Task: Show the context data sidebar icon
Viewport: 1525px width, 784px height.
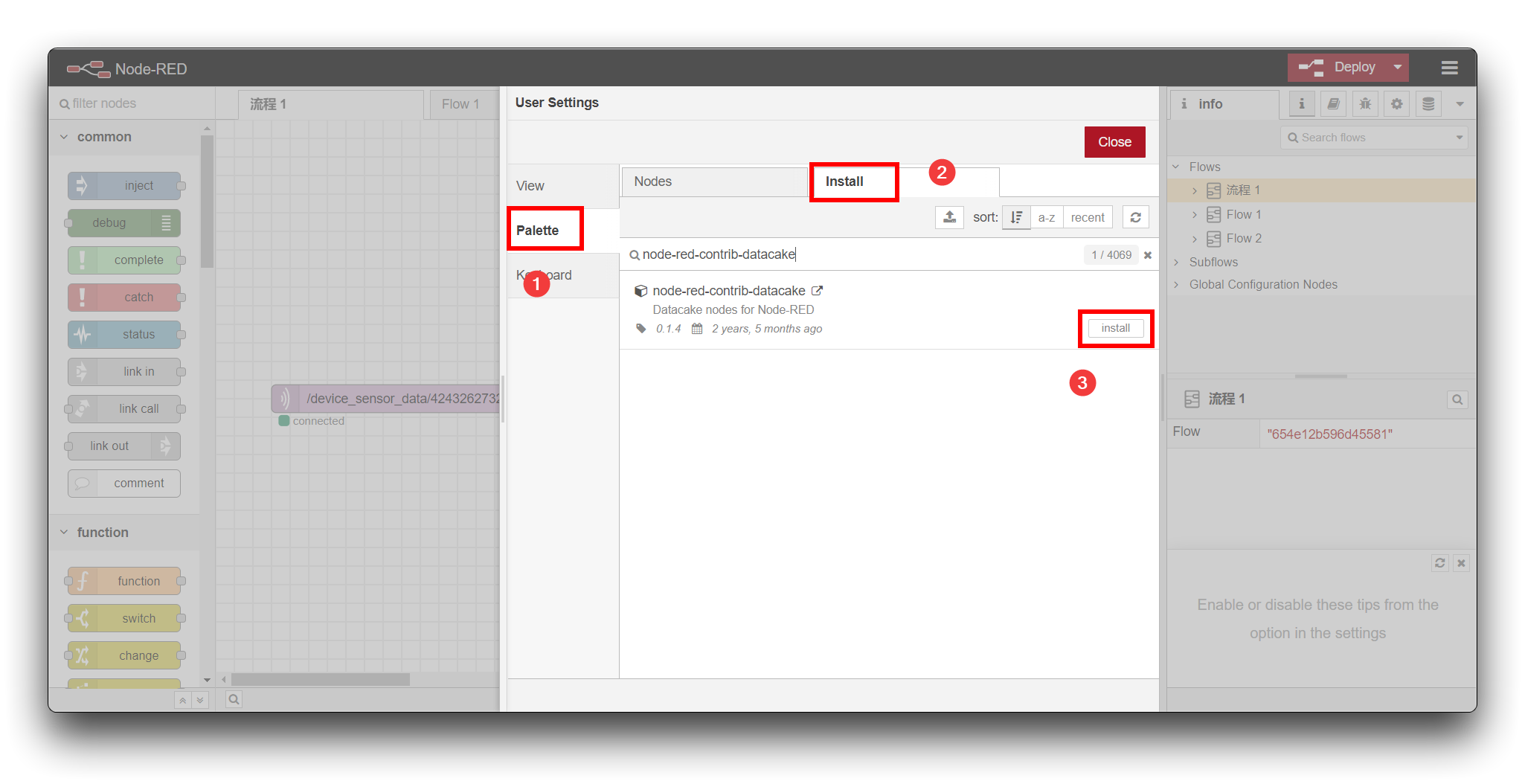Action: click(1428, 104)
